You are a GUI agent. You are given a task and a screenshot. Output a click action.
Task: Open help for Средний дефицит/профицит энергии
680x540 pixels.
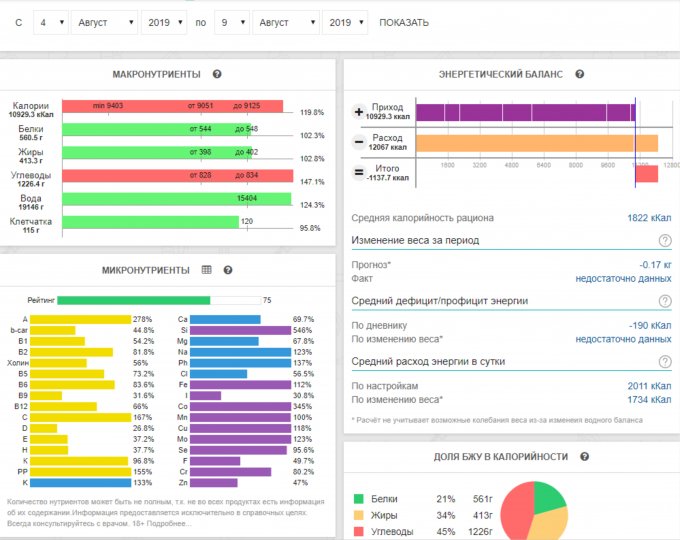pos(665,301)
